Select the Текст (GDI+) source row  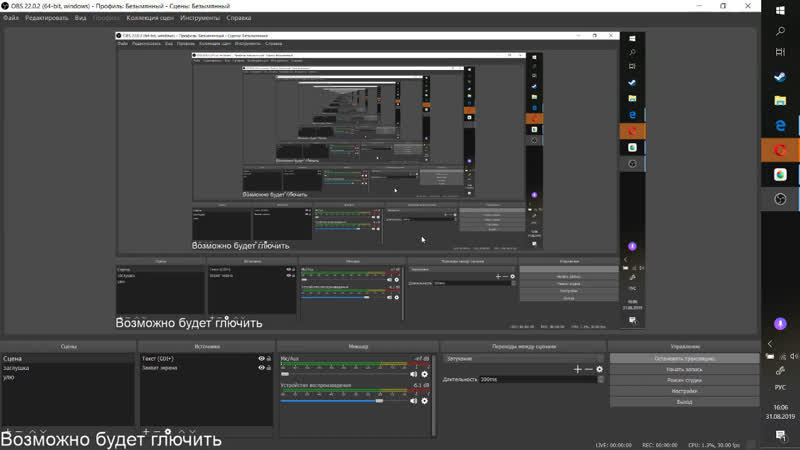click(x=206, y=359)
